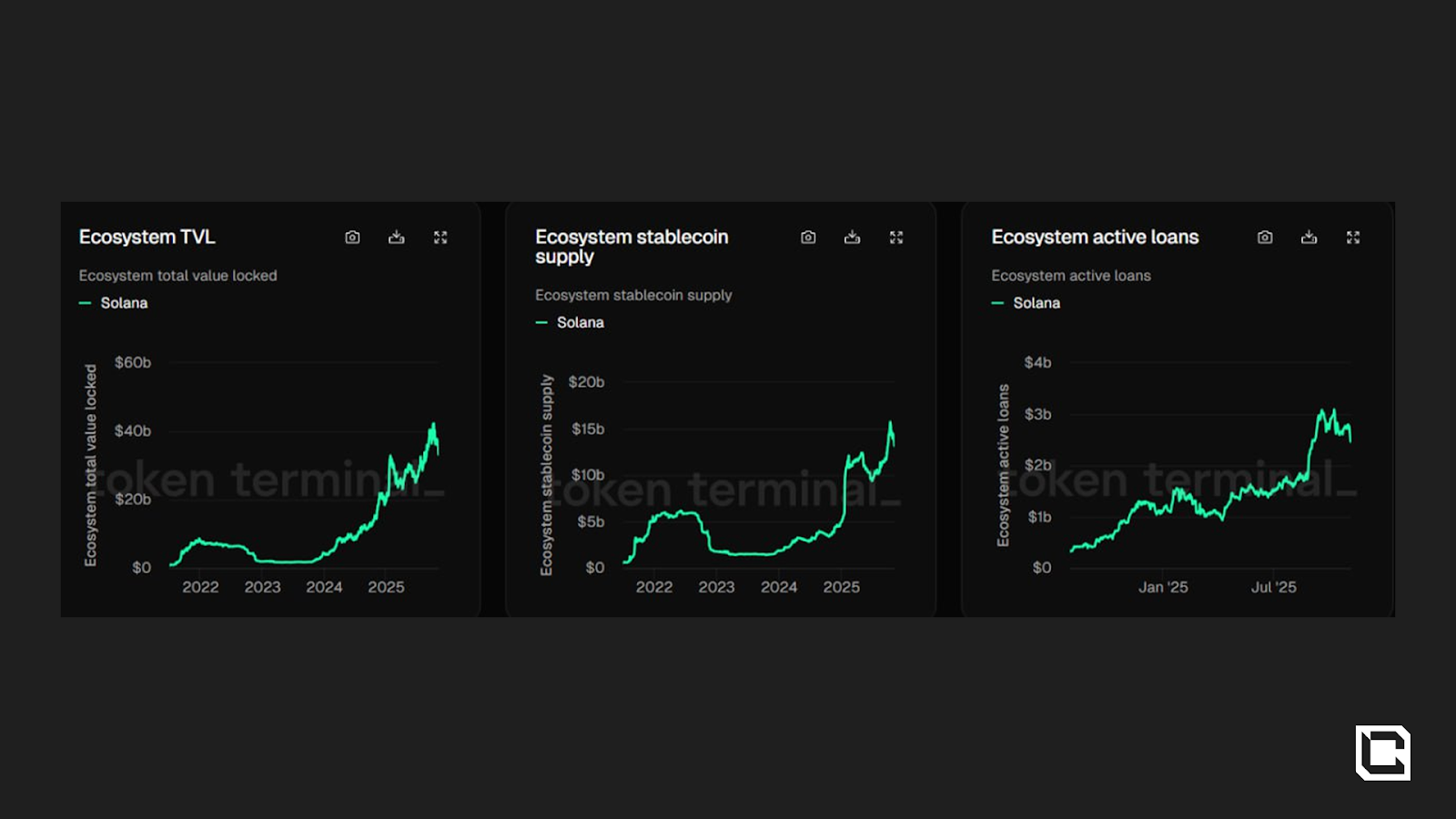Click the Jan '25 label on loans chart
The height and width of the screenshot is (819, 1456).
(1163, 588)
